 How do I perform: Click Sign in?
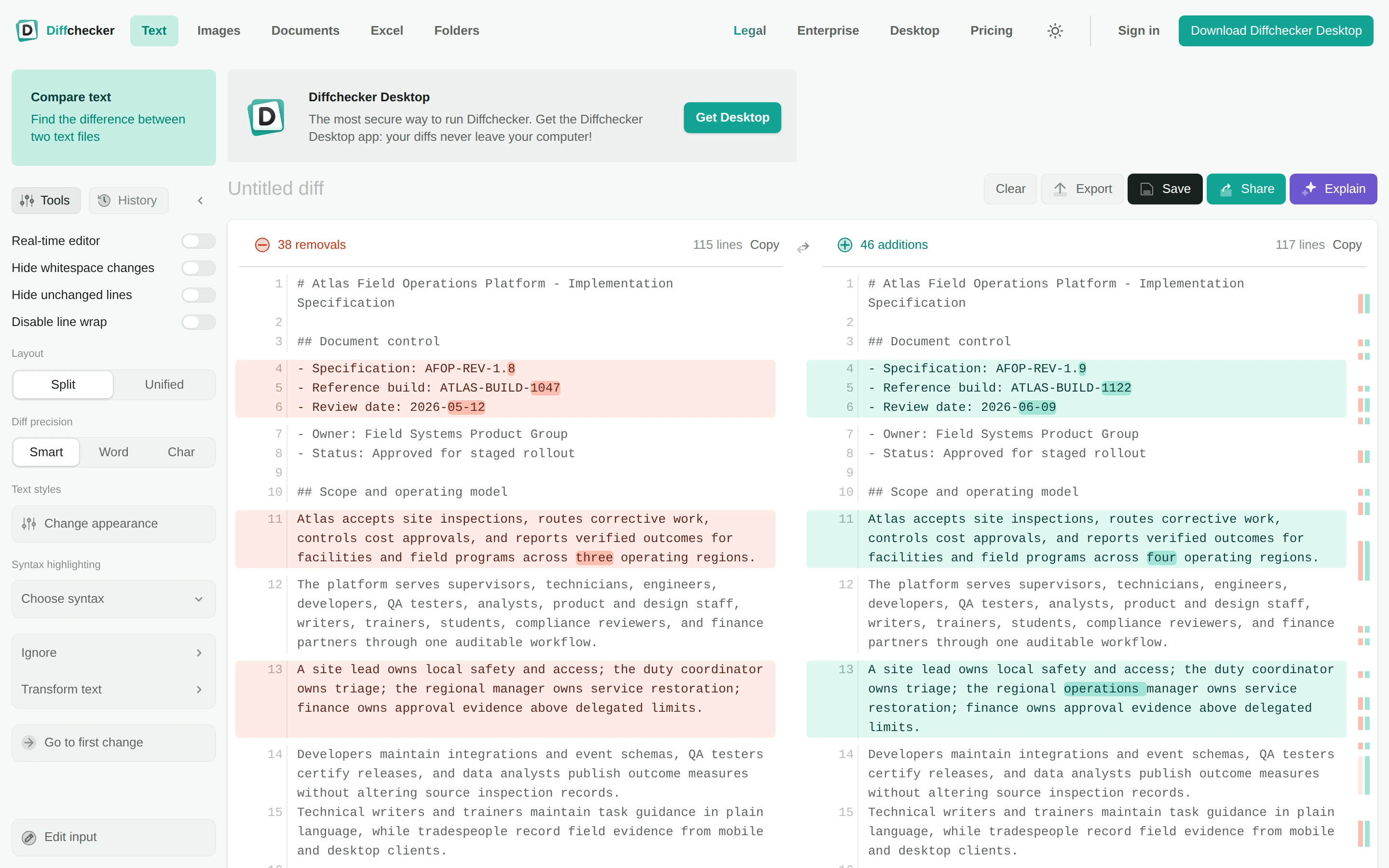point(1139,30)
